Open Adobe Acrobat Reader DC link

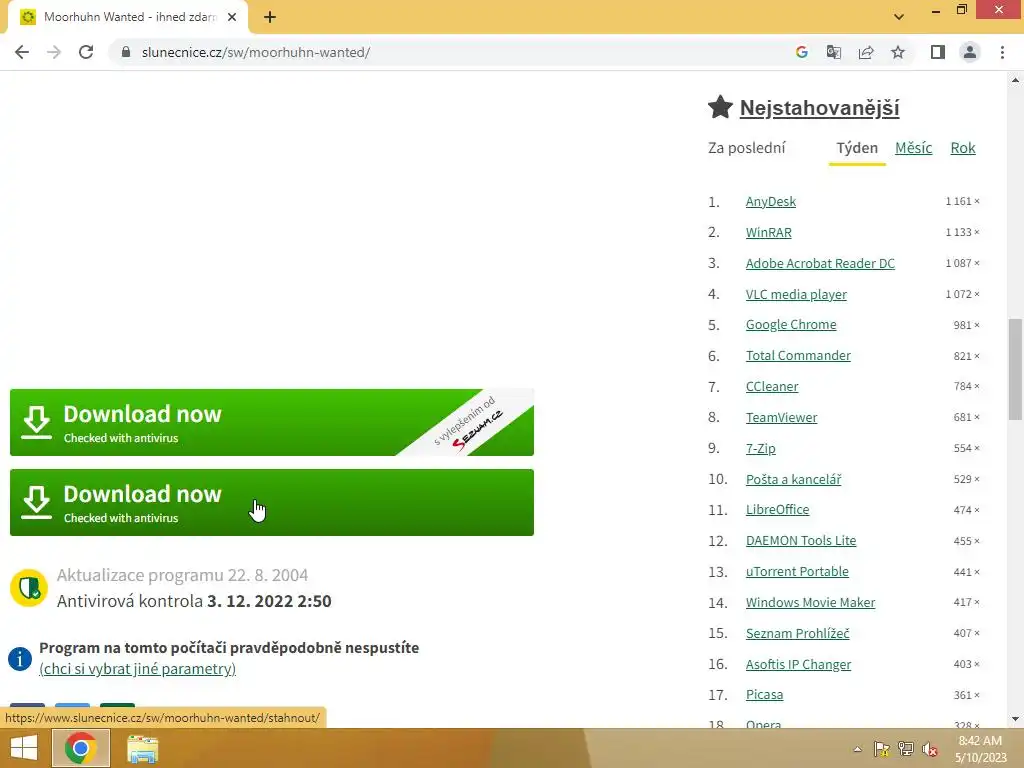click(x=820, y=263)
